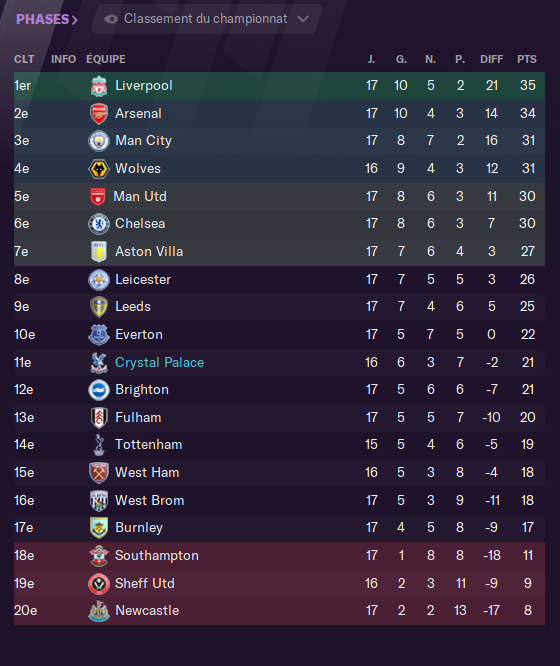Sort table by DIFF column header

point(492,59)
